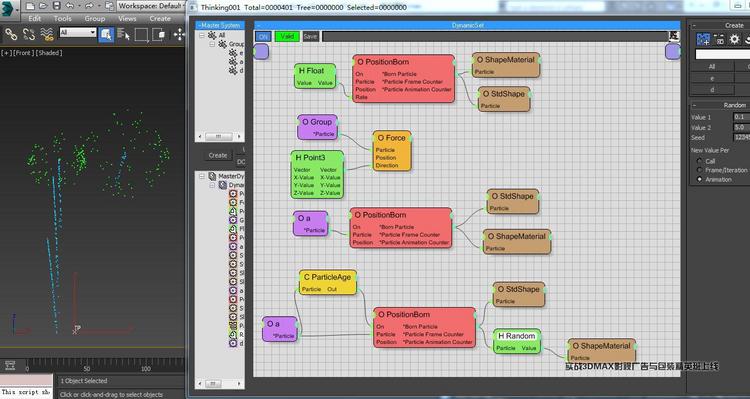750x399 pixels.
Task: Collapse the All node in Master System
Action: [x=202, y=35]
